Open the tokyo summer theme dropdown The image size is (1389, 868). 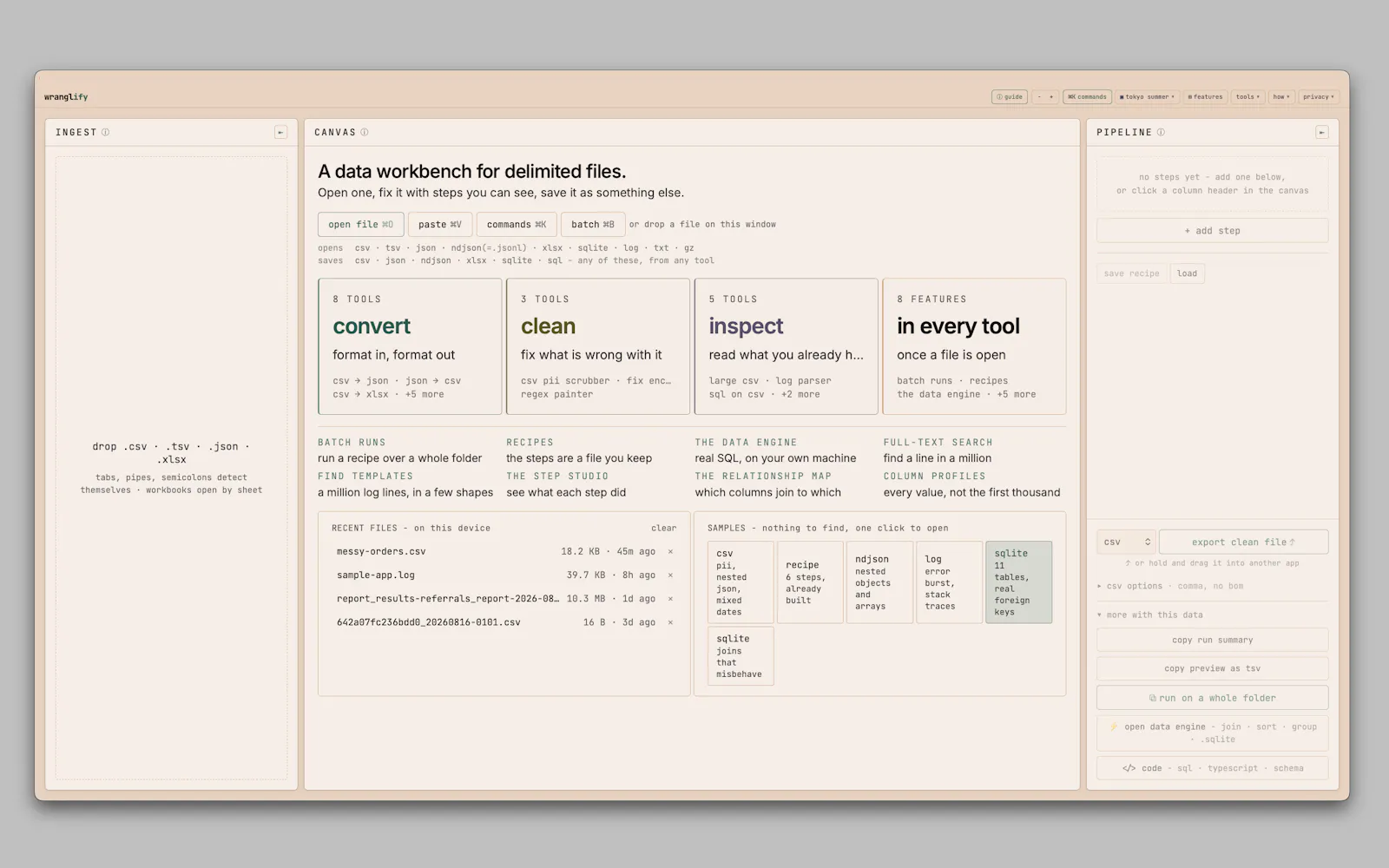(x=1147, y=97)
